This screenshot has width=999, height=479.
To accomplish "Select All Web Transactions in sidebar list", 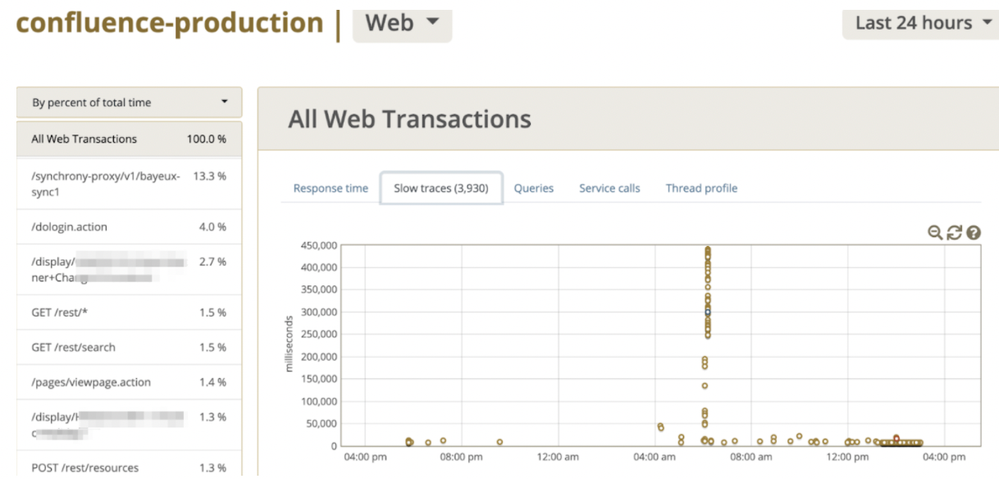I will point(129,139).
